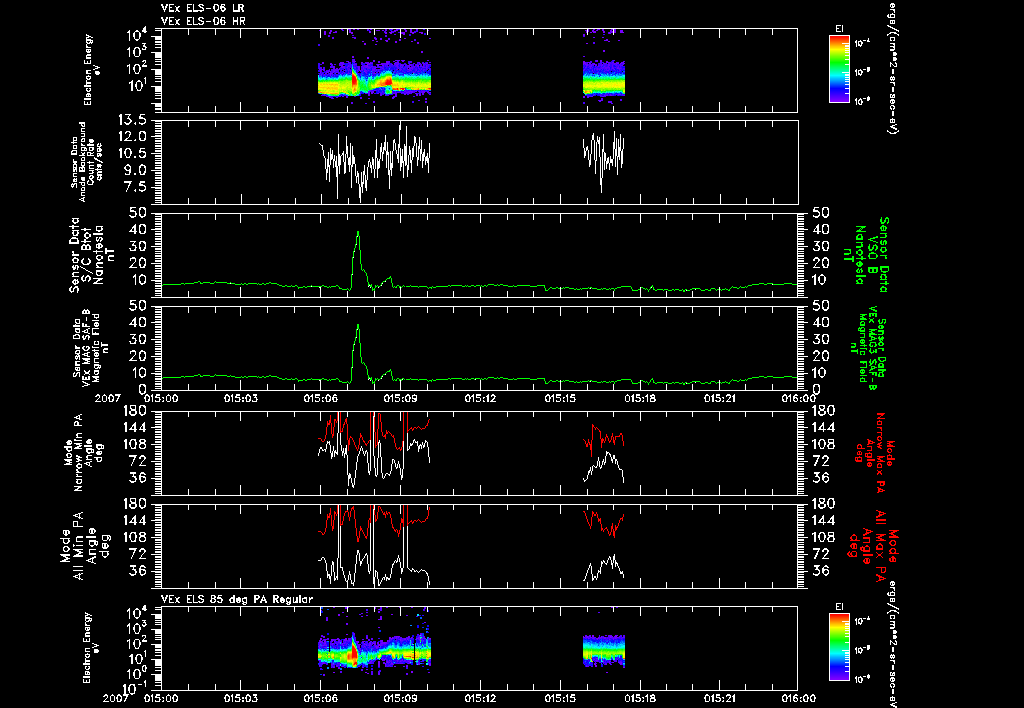This screenshot has width=1024, height=708.
Task: Click the color bar beside the ELS-06 spectrogram
Action: click(x=839, y=69)
